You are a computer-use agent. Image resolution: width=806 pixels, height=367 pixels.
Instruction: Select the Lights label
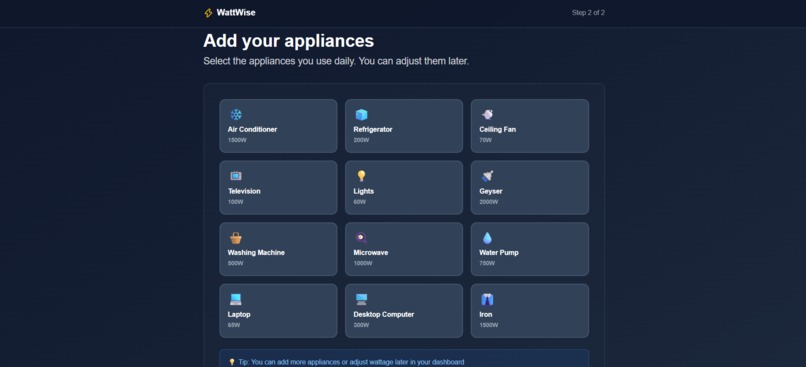[364, 191]
